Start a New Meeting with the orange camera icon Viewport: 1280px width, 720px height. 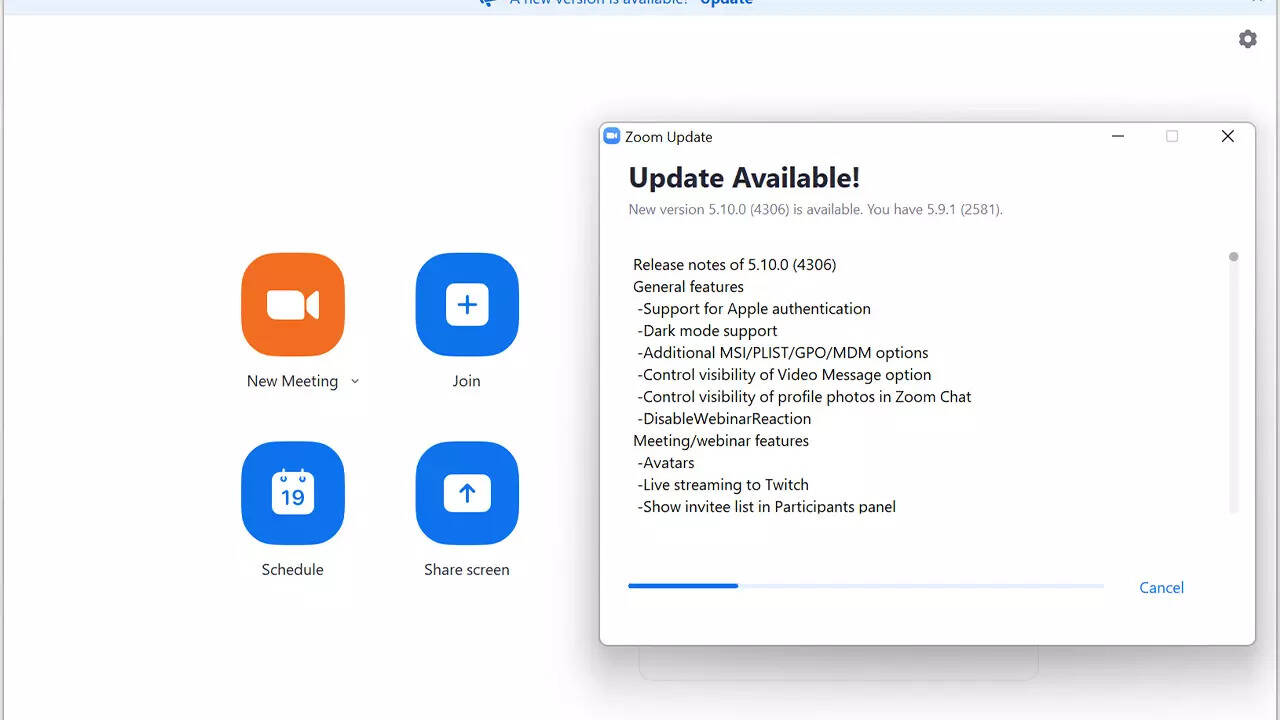click(293, 305)
